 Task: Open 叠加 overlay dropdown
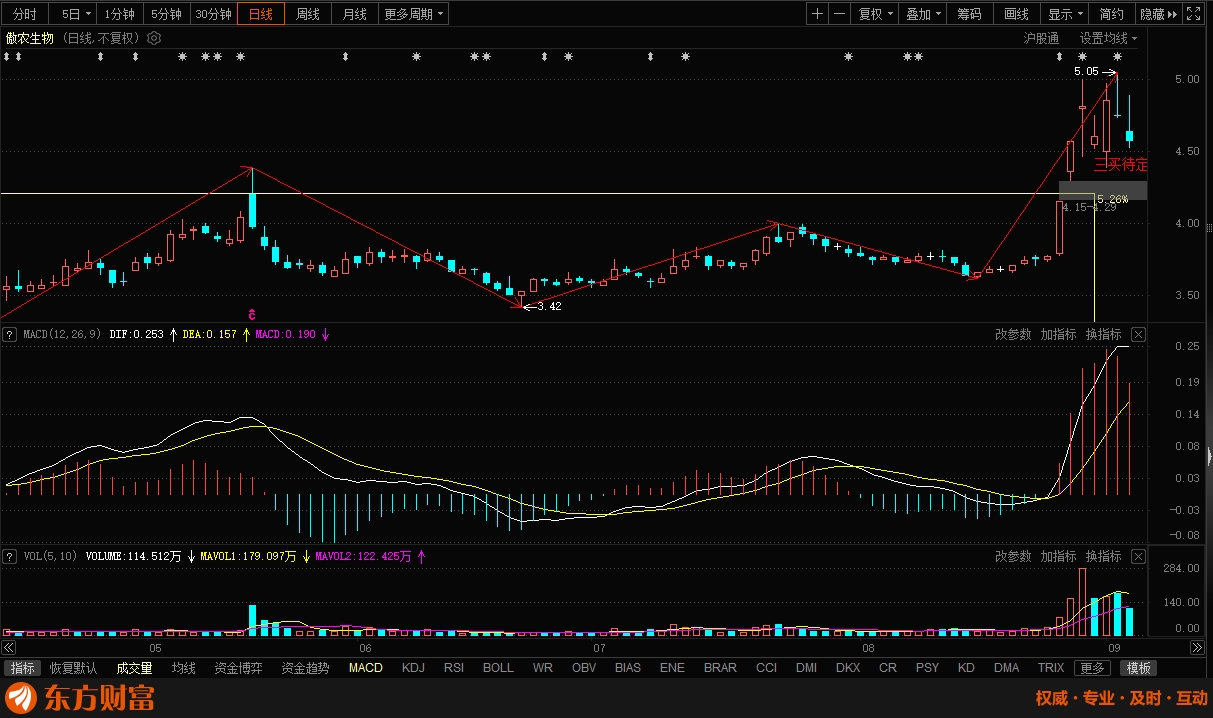pos(923,14)
